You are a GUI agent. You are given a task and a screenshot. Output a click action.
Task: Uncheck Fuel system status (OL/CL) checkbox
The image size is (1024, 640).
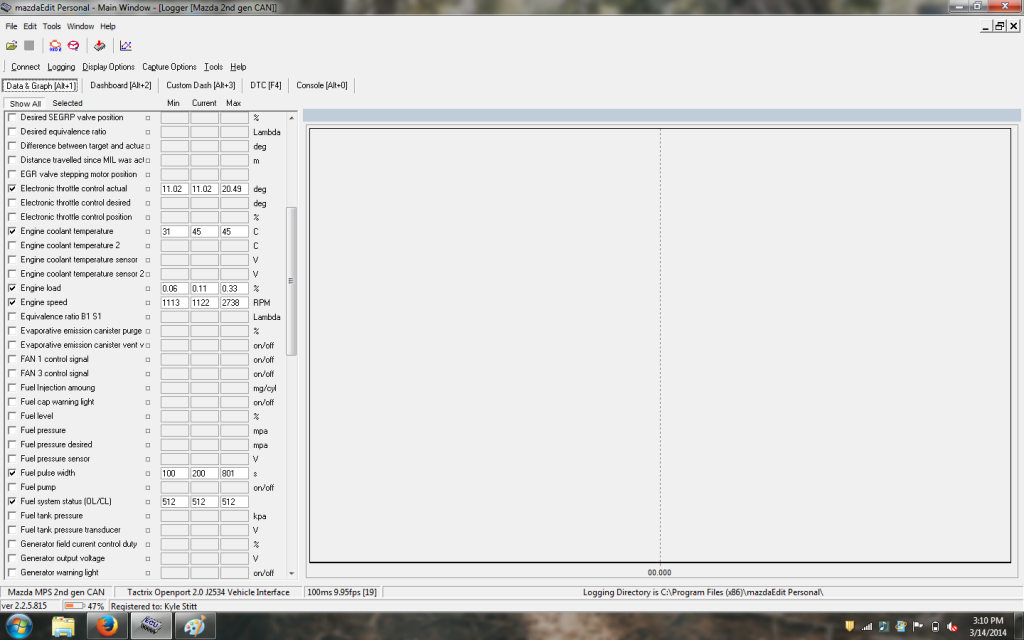(12, 502)
